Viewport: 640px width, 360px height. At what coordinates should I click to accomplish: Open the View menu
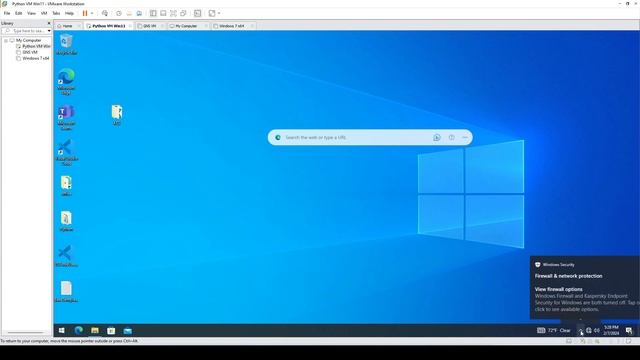pos(31,13)
